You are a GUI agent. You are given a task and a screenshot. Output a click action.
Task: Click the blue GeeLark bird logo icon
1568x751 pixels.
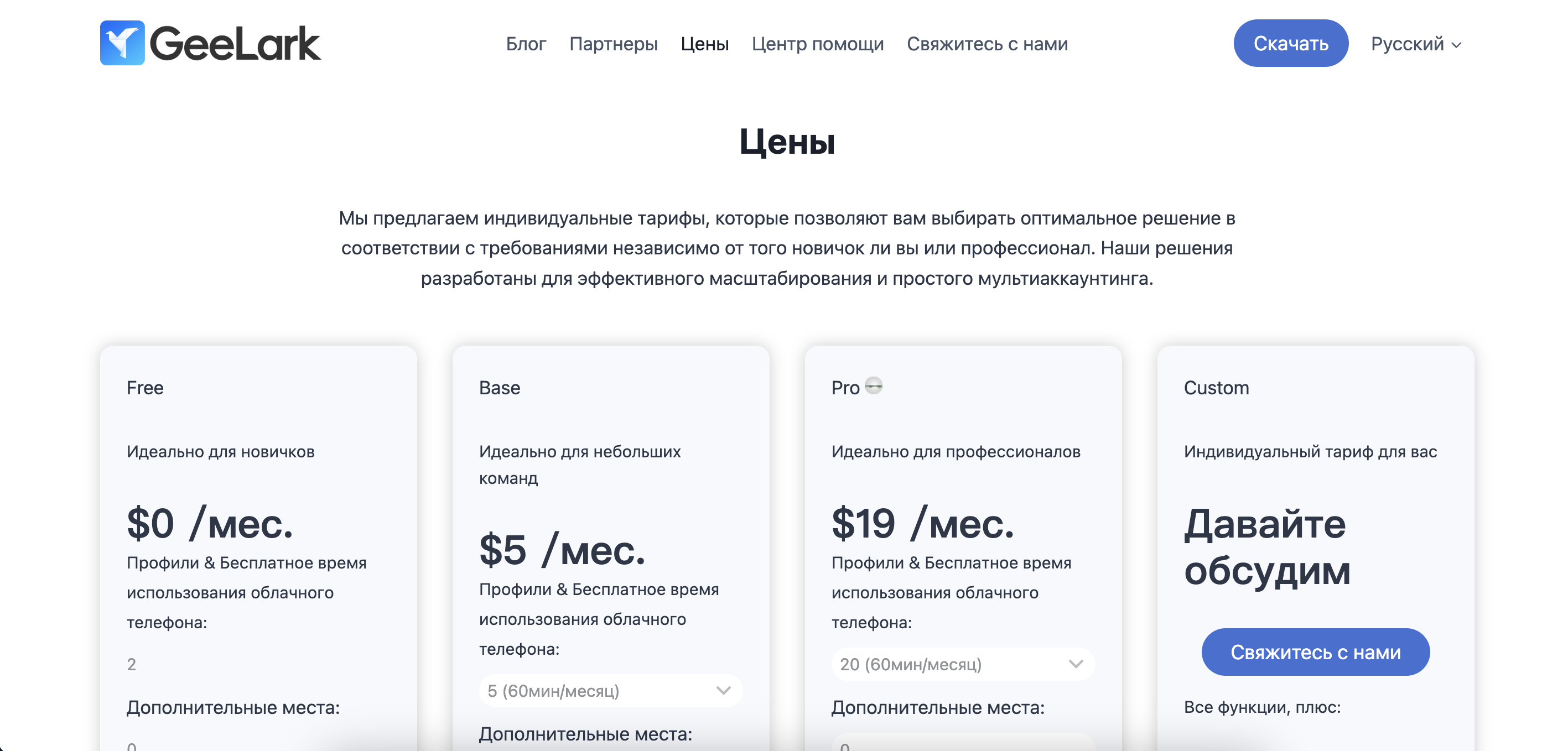pos(122,43)
